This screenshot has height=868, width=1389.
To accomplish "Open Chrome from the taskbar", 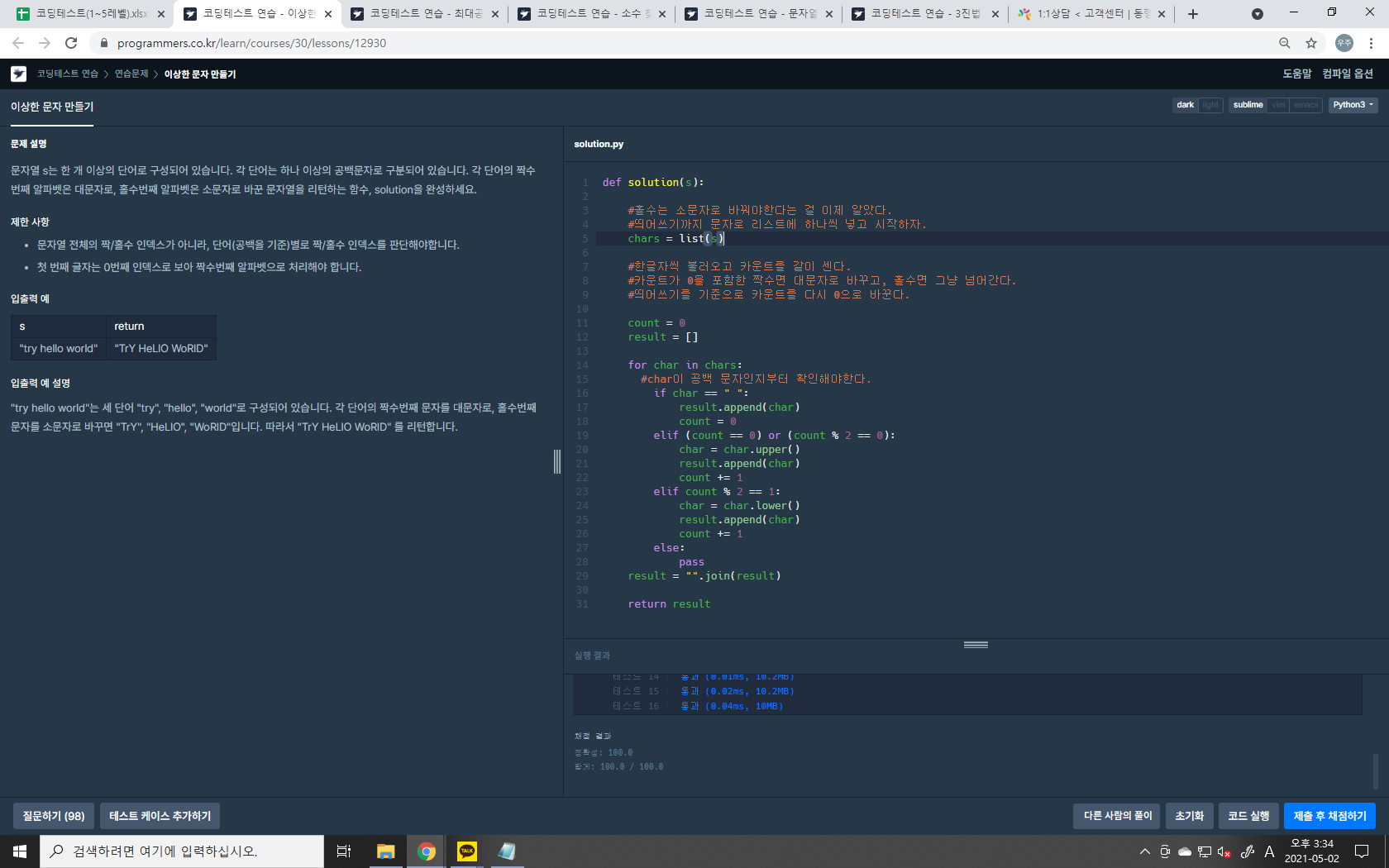I will coord(427,851).
